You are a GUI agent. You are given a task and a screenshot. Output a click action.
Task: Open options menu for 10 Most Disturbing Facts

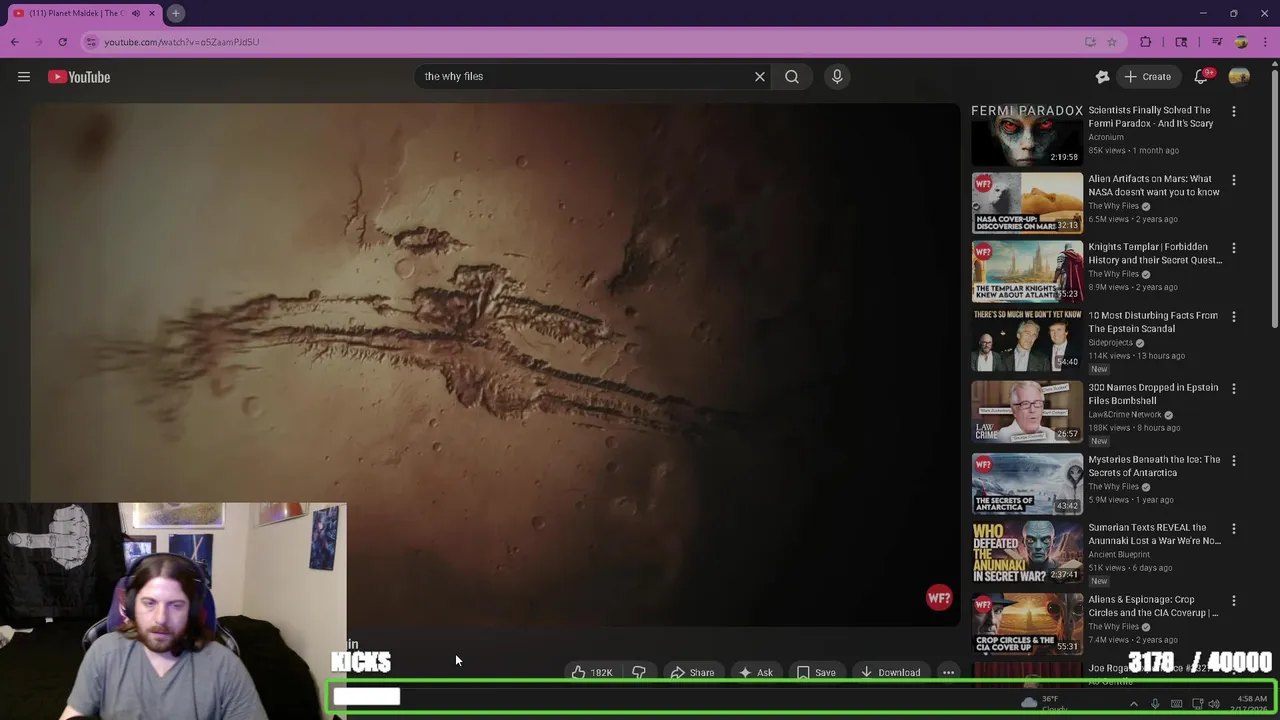pos(1234,317)
